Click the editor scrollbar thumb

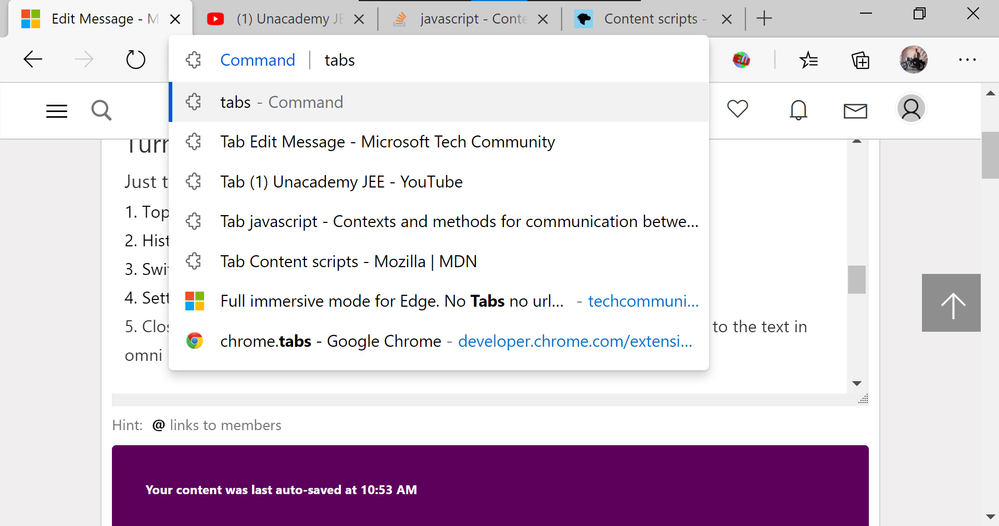tap(857, 280)
